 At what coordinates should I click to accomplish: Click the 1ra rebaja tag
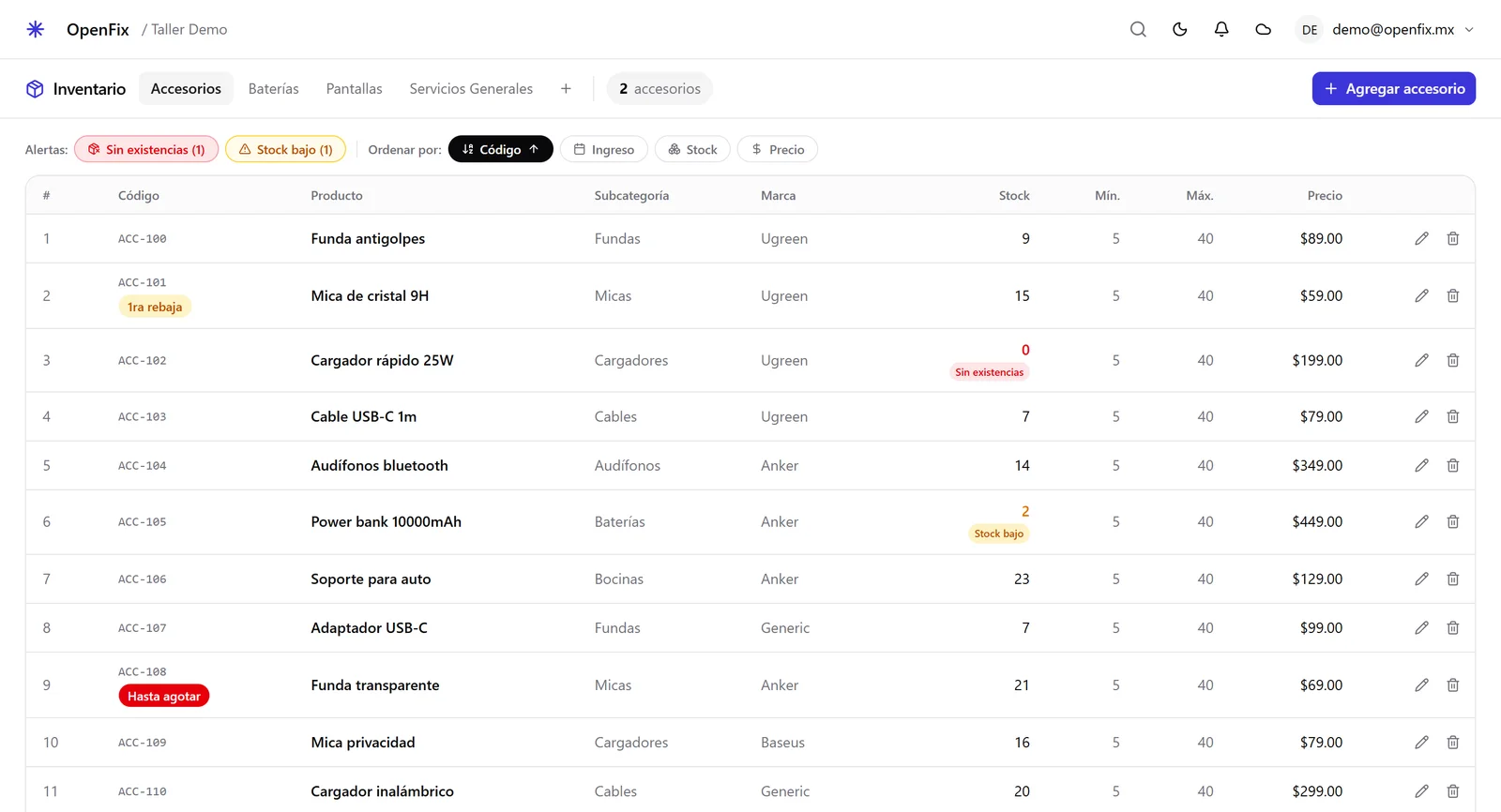tap(155, 307)
